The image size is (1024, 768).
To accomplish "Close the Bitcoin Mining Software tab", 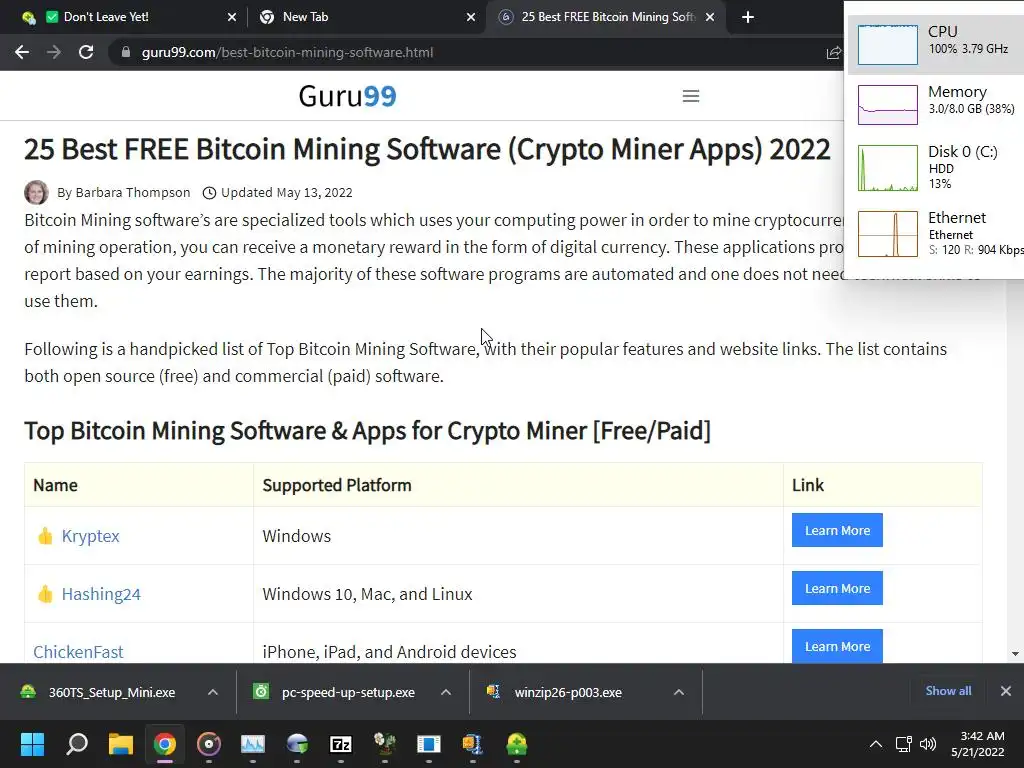I will (x=710, y=18).
